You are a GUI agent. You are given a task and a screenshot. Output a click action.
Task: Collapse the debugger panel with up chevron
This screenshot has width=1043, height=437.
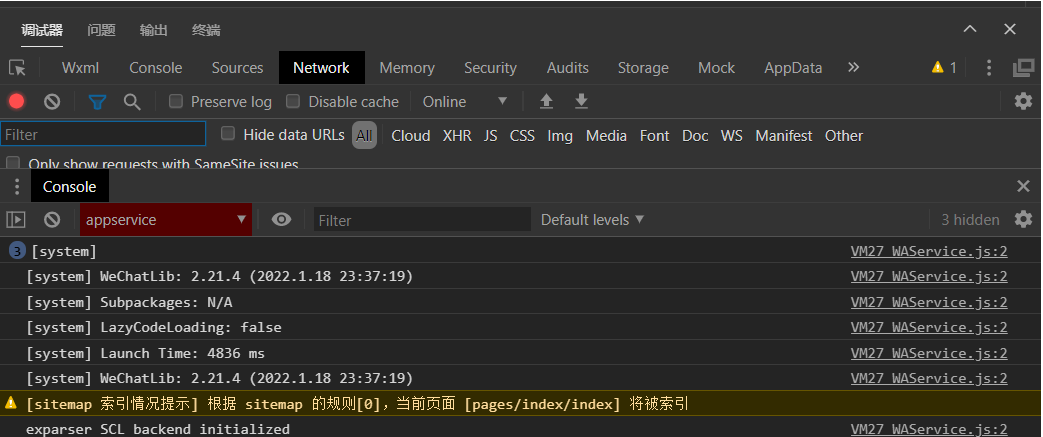[970, 29]
